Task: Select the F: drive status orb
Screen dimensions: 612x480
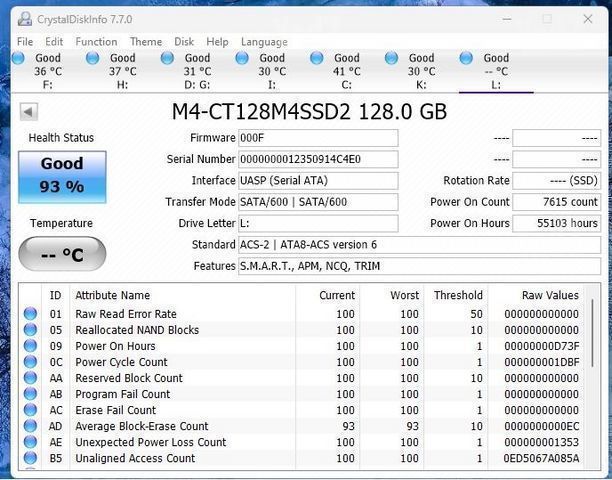Action: point(18,58)
